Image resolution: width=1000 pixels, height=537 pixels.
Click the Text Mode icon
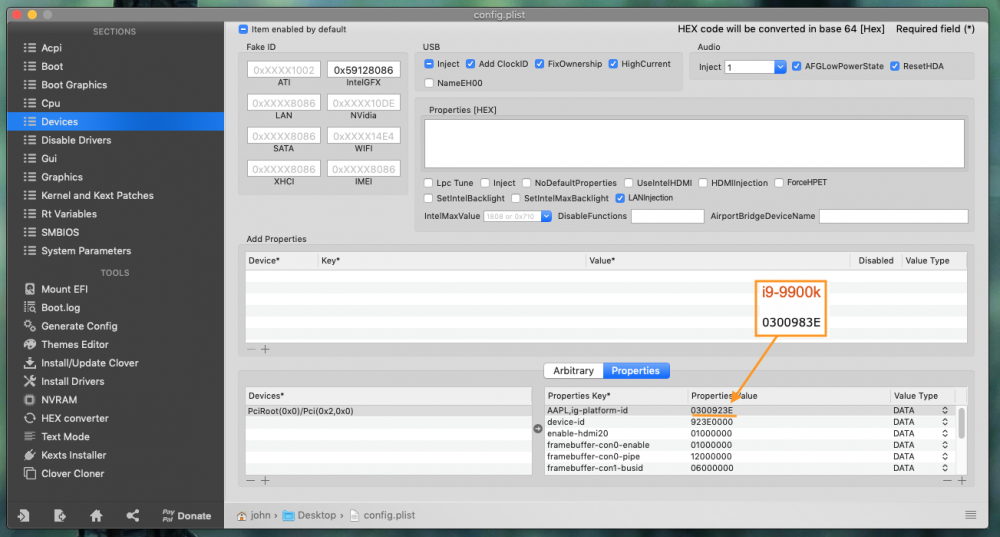click(29, 437)
